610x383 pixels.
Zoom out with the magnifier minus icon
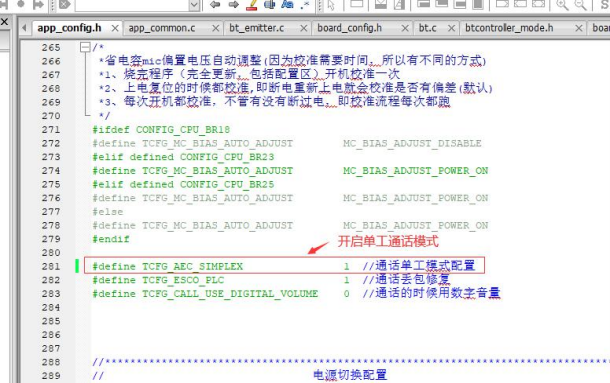(x=580, y=5)
